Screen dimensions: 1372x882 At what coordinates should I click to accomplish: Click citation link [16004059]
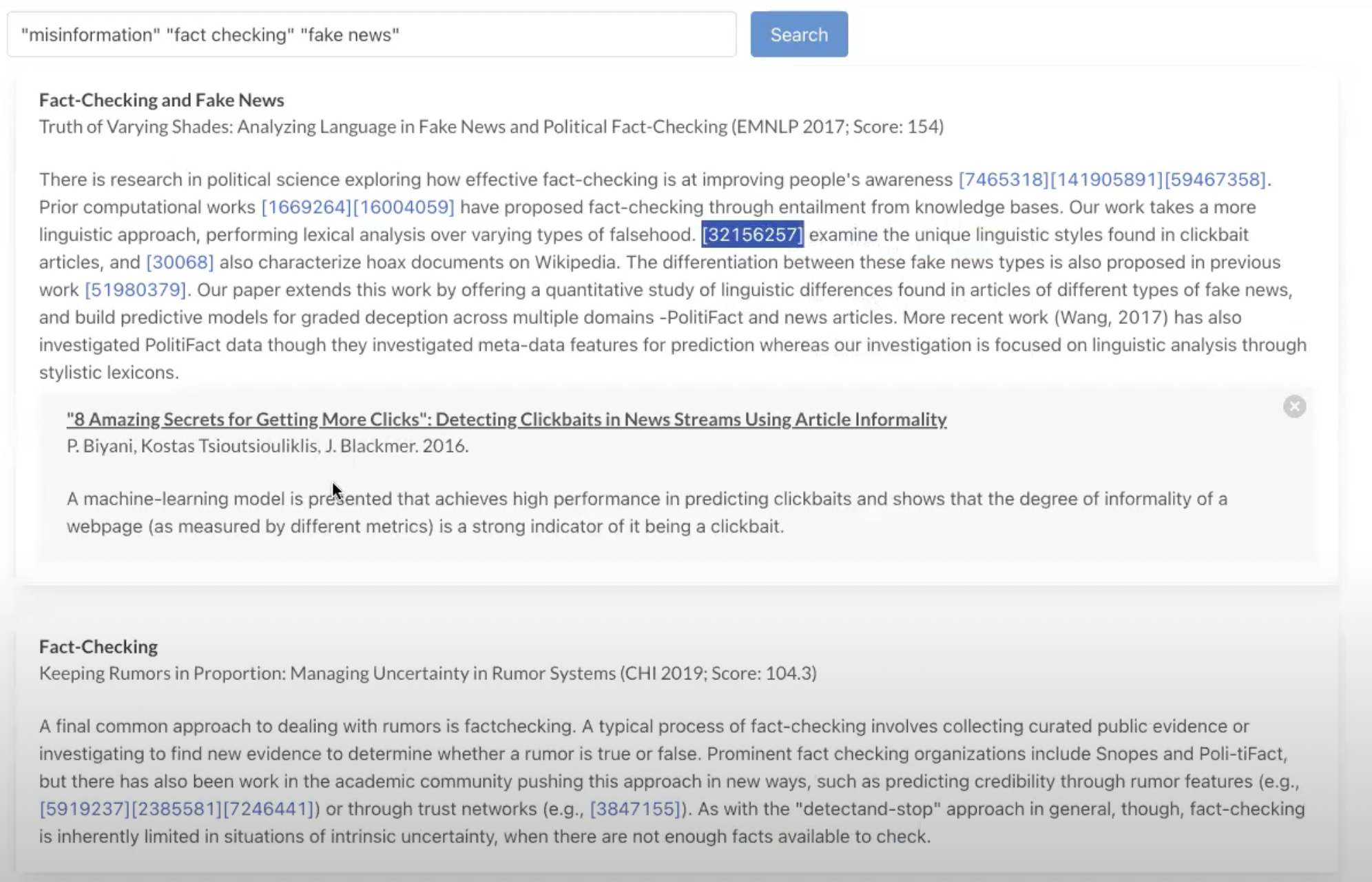tap(404, 207)
